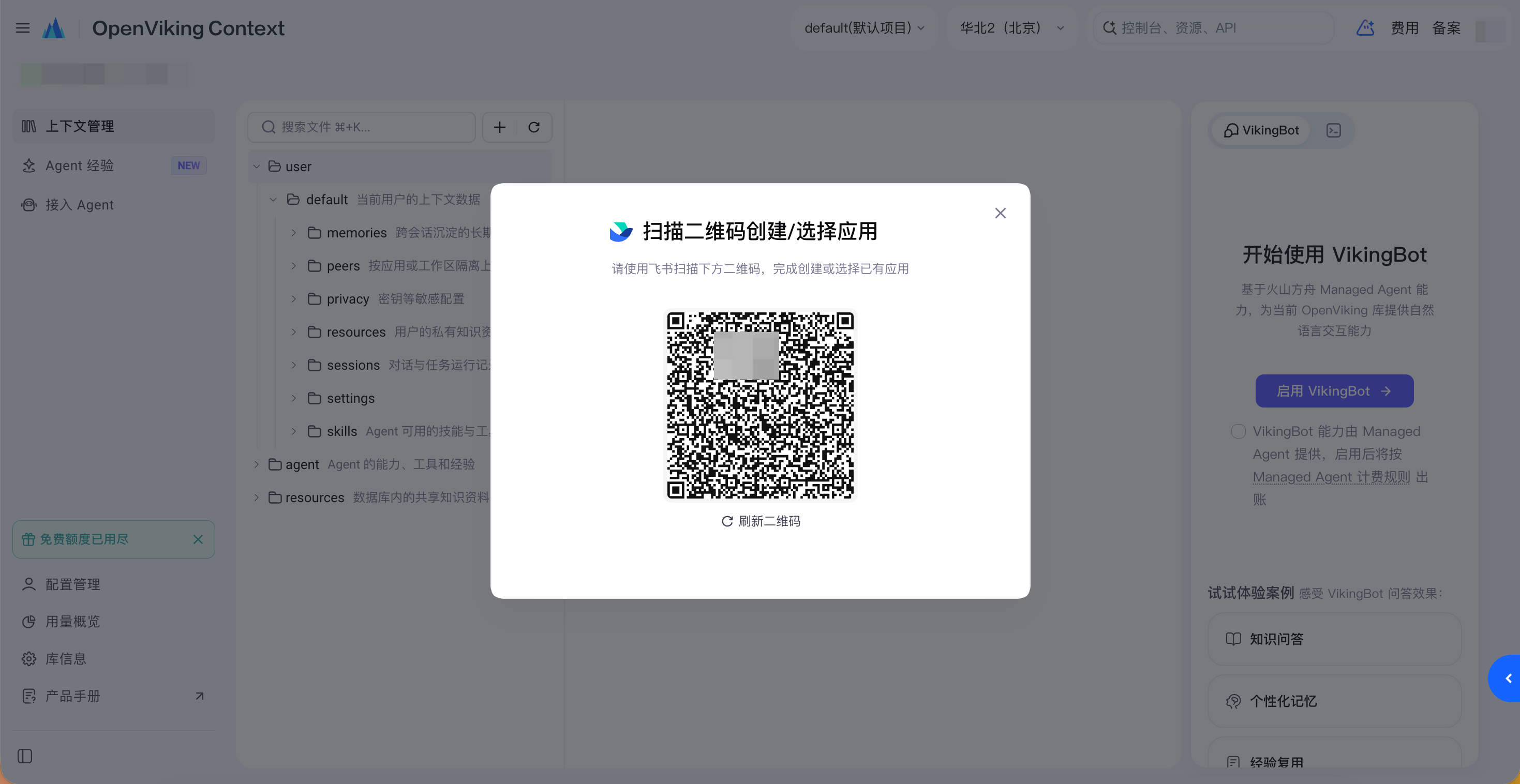This screenshot has width=1520, height=784.
Task: Open the hamburger navigation menu
Action: 22,28
